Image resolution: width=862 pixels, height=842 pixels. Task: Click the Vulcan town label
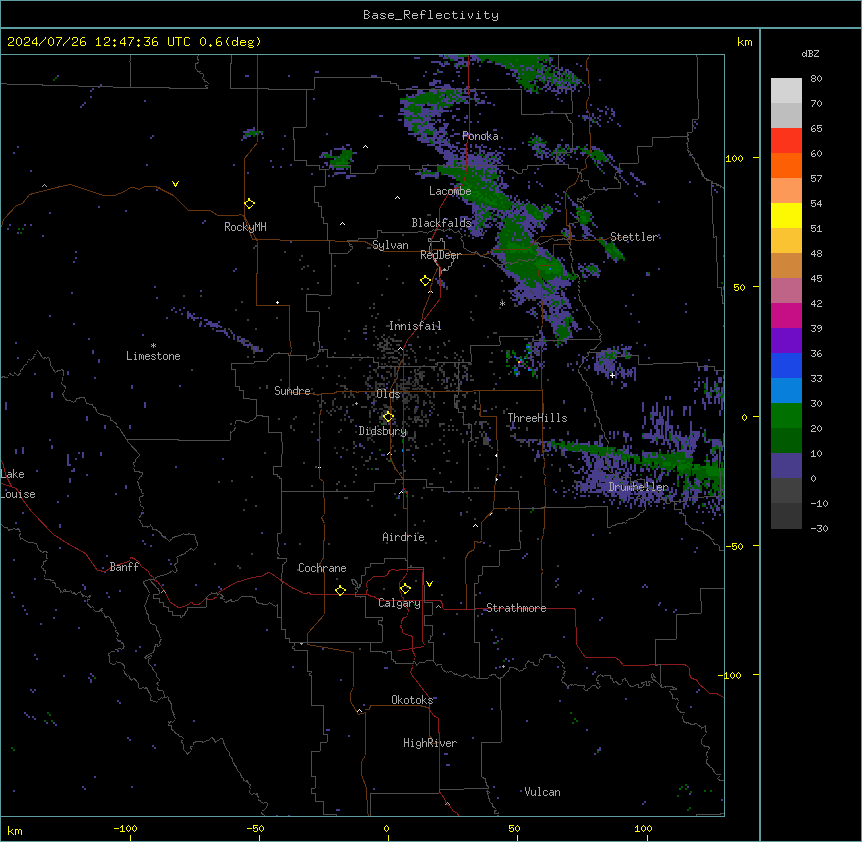click(543, 792)
